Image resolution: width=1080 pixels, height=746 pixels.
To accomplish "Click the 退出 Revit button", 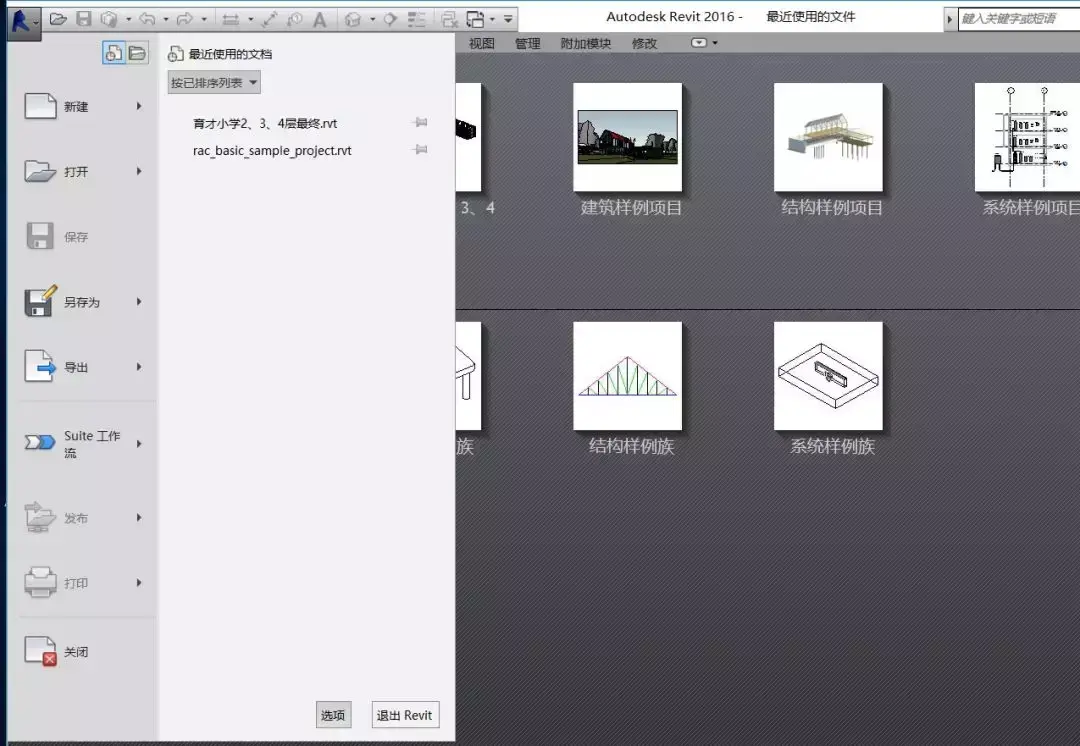I will click(405, 715).
